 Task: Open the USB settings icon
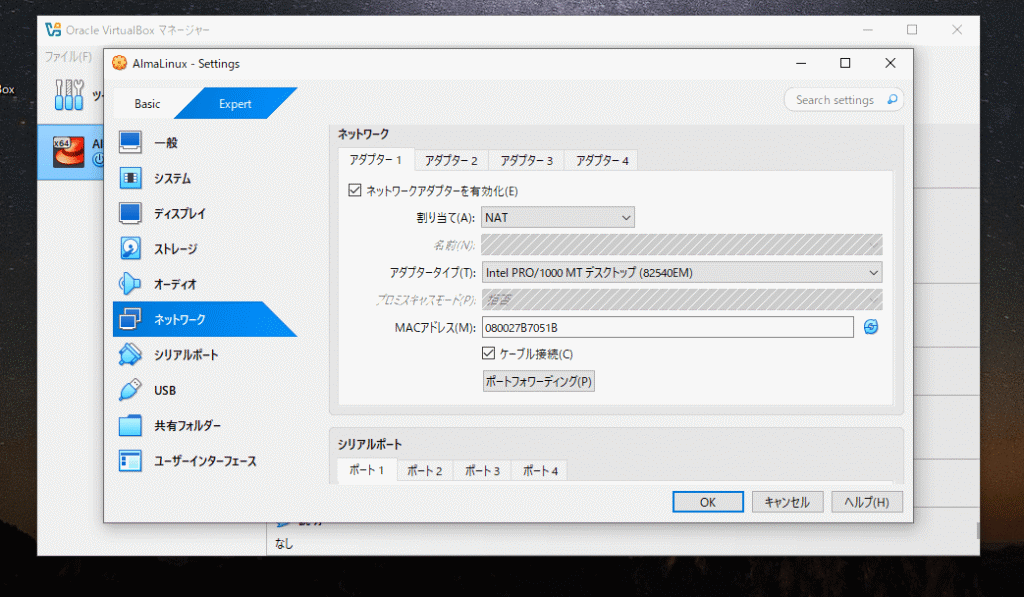point(130,390)
